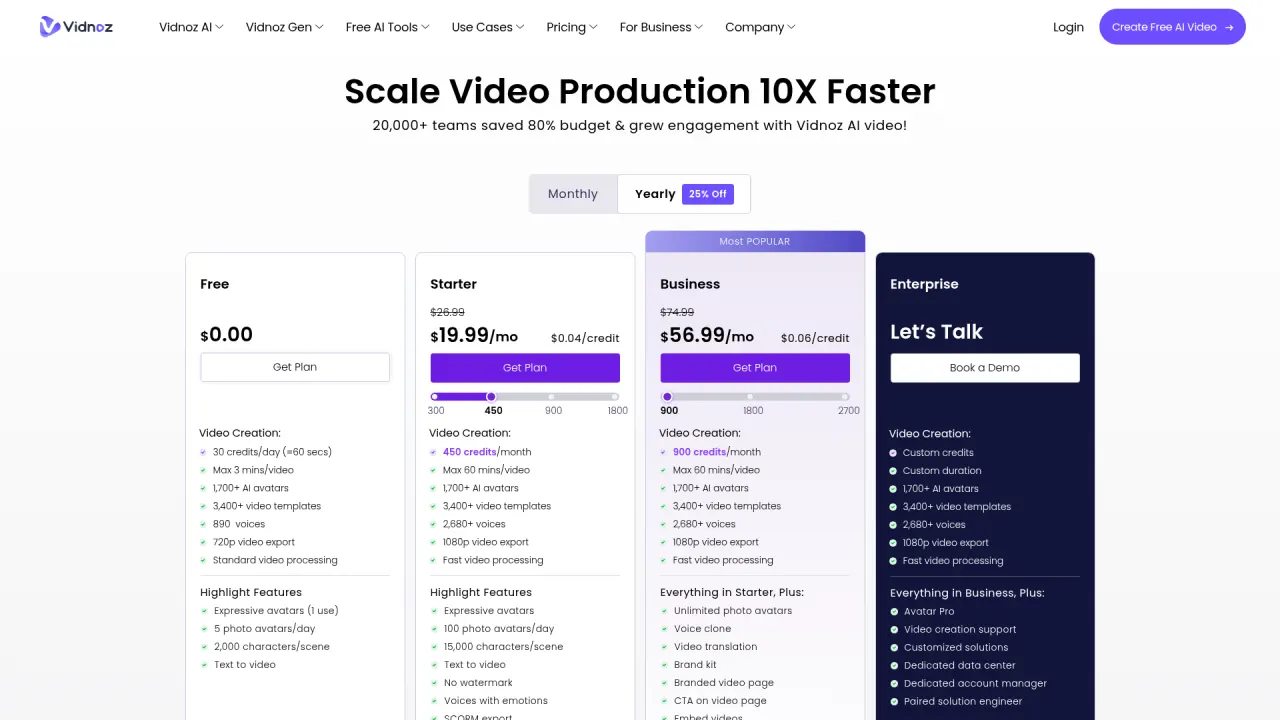Expand the Company menu

[760, 27]
